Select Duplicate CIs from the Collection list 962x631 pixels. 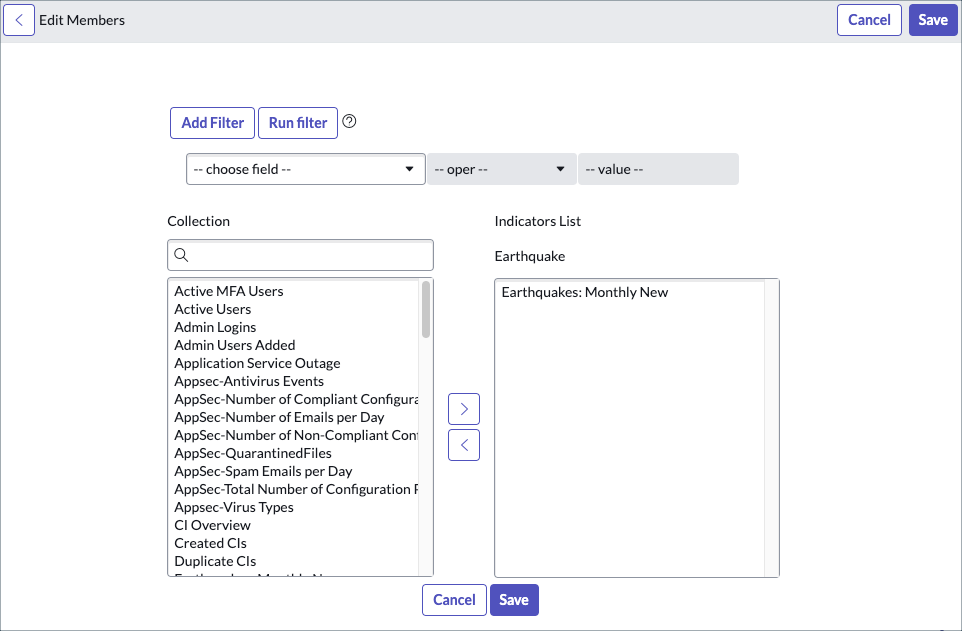[x=215, y=561]
